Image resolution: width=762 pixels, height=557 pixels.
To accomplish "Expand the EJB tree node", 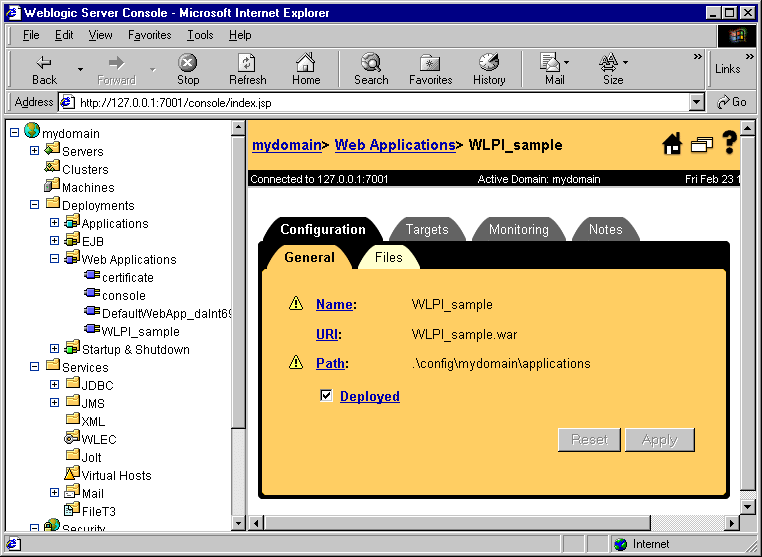I will coord(54,241).
